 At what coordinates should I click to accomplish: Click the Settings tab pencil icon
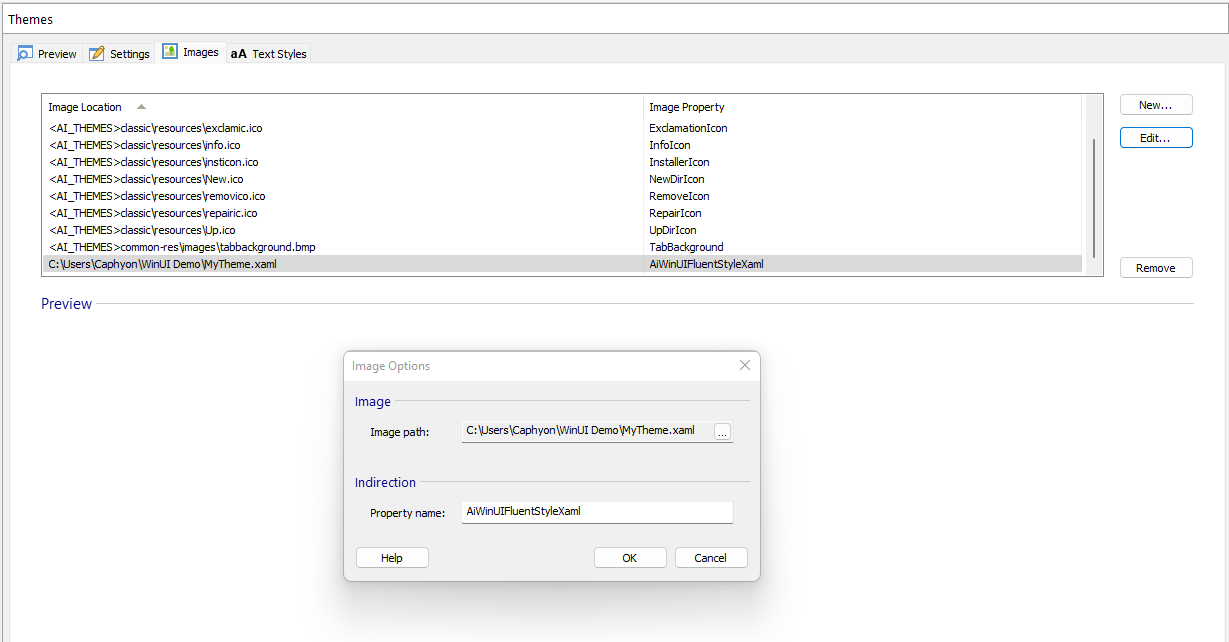(97, 53)
